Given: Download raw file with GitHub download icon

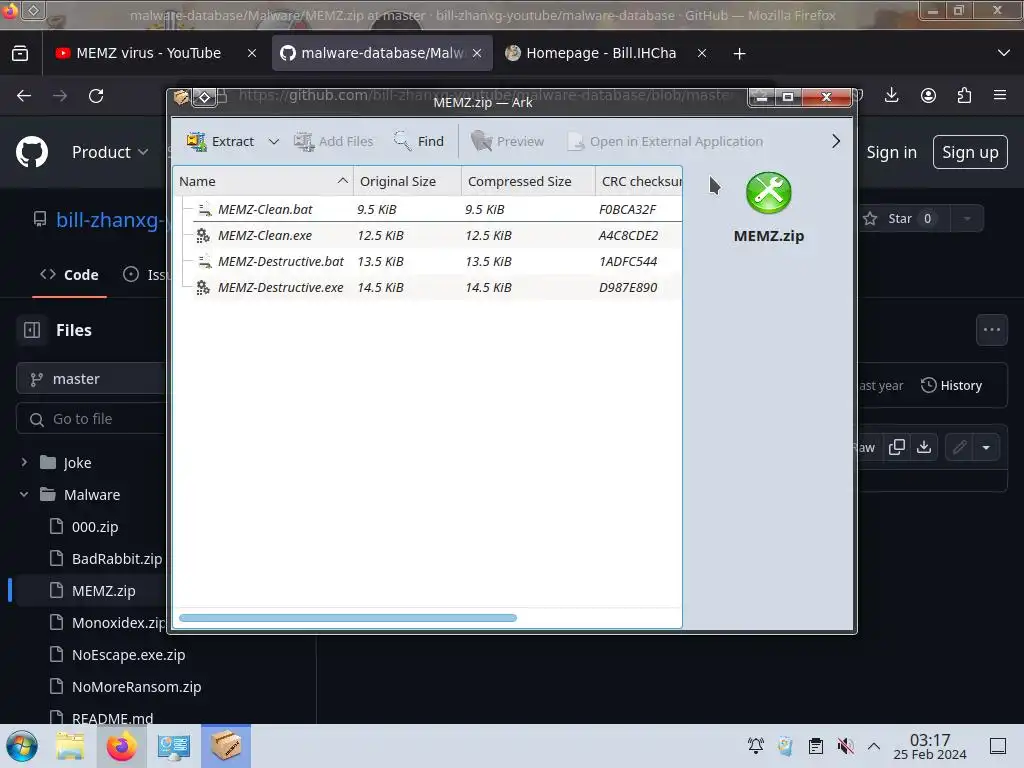Looking at the screenshot, I should pyautogui.click(x=924, y=447).
